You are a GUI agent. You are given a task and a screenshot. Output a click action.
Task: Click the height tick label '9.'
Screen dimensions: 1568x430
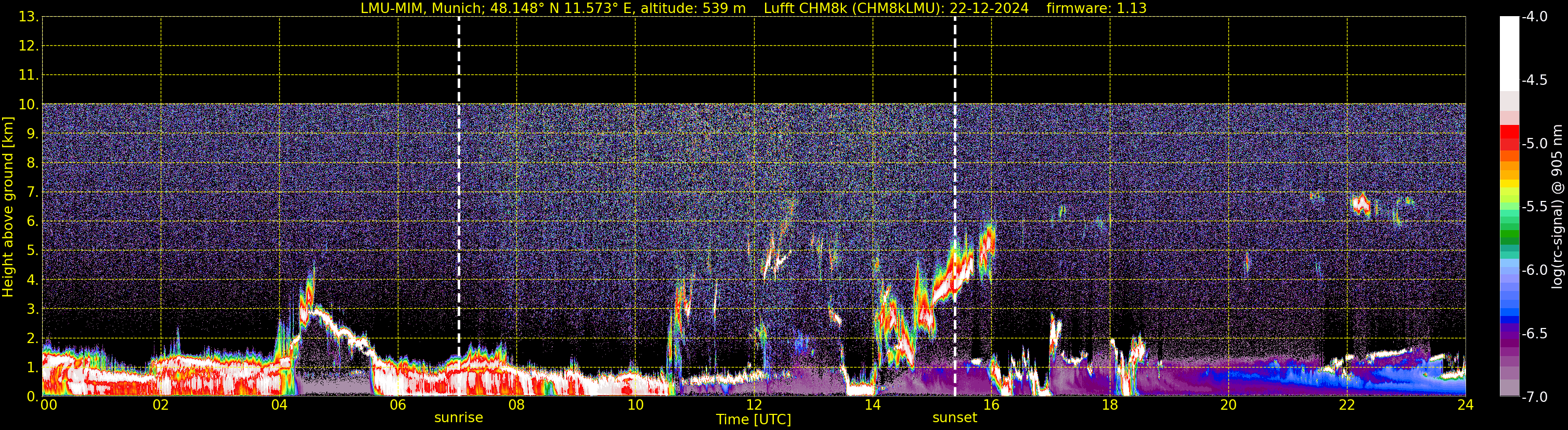[x=32, y=134]
